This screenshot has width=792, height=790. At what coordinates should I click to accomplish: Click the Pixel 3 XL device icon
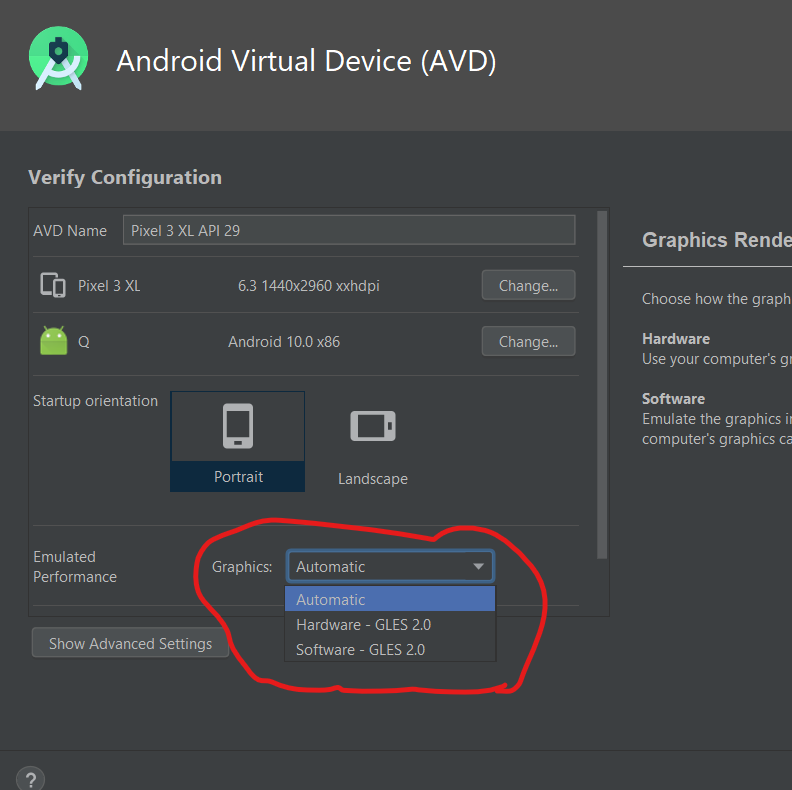point(53,285)
